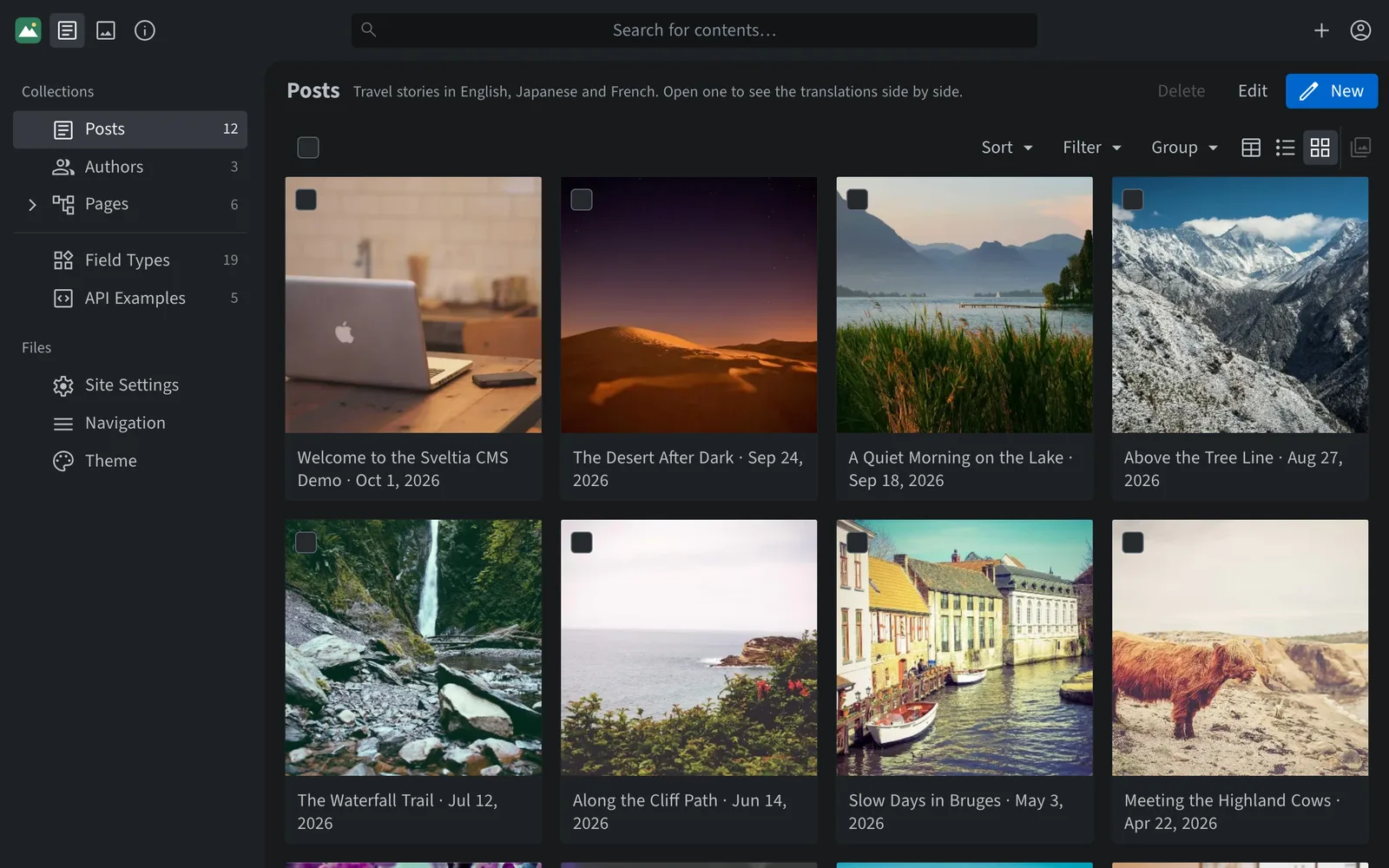Click the Navigation hamburger lines icon
Screen dimensions: 1389x868
[63, 424]
